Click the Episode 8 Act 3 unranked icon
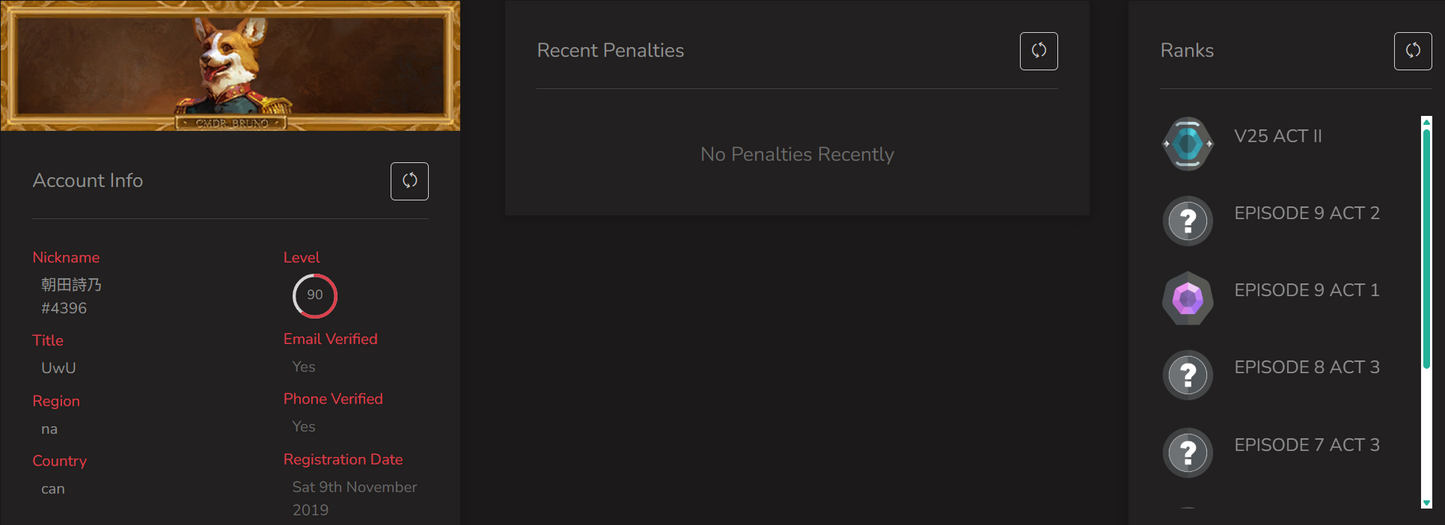Viewport: 1445px width, 525px height. pos(1188,375)
